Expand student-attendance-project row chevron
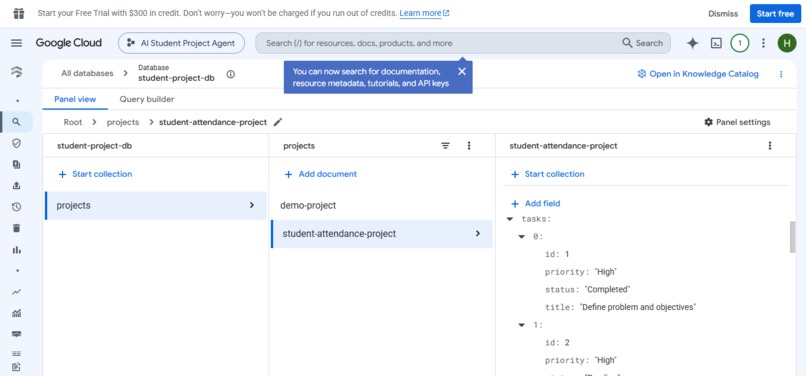The image size is (806, 376). pyautogui.click(x=478, y=234)
